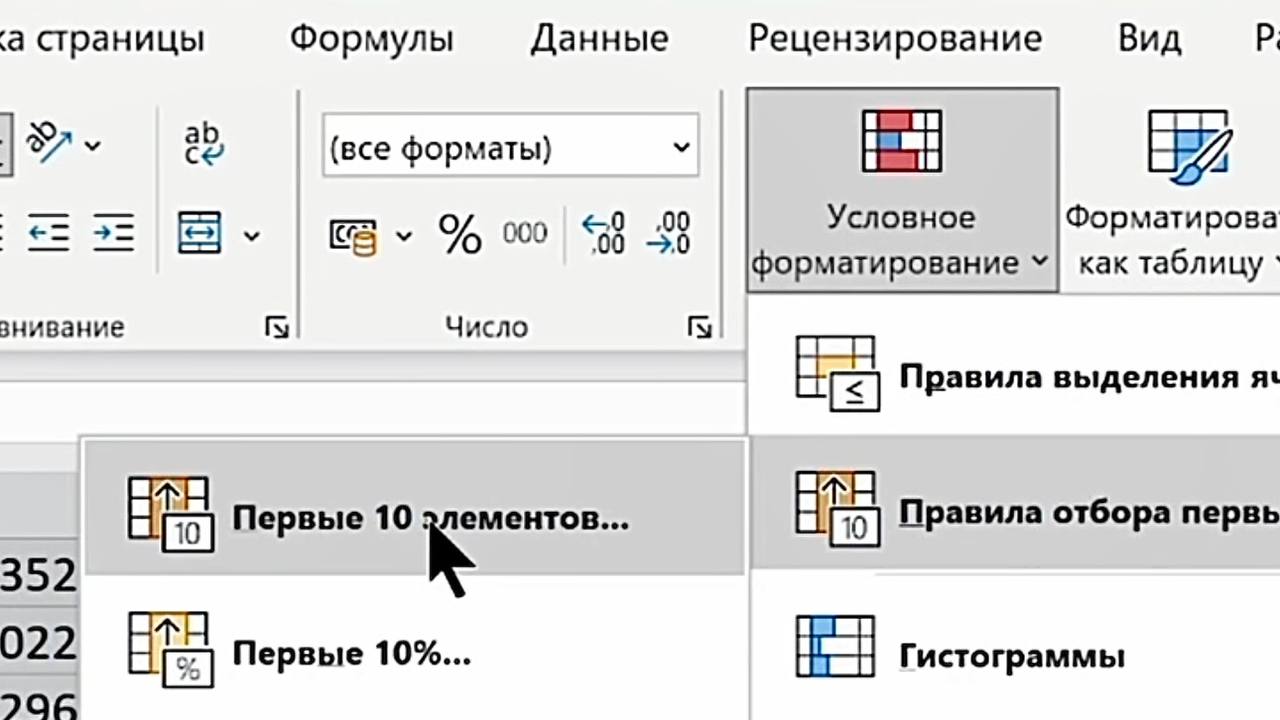This screenshot has width=1280, height=720.
Task: Click the Условное форматирование button
Action: (901, 190)
